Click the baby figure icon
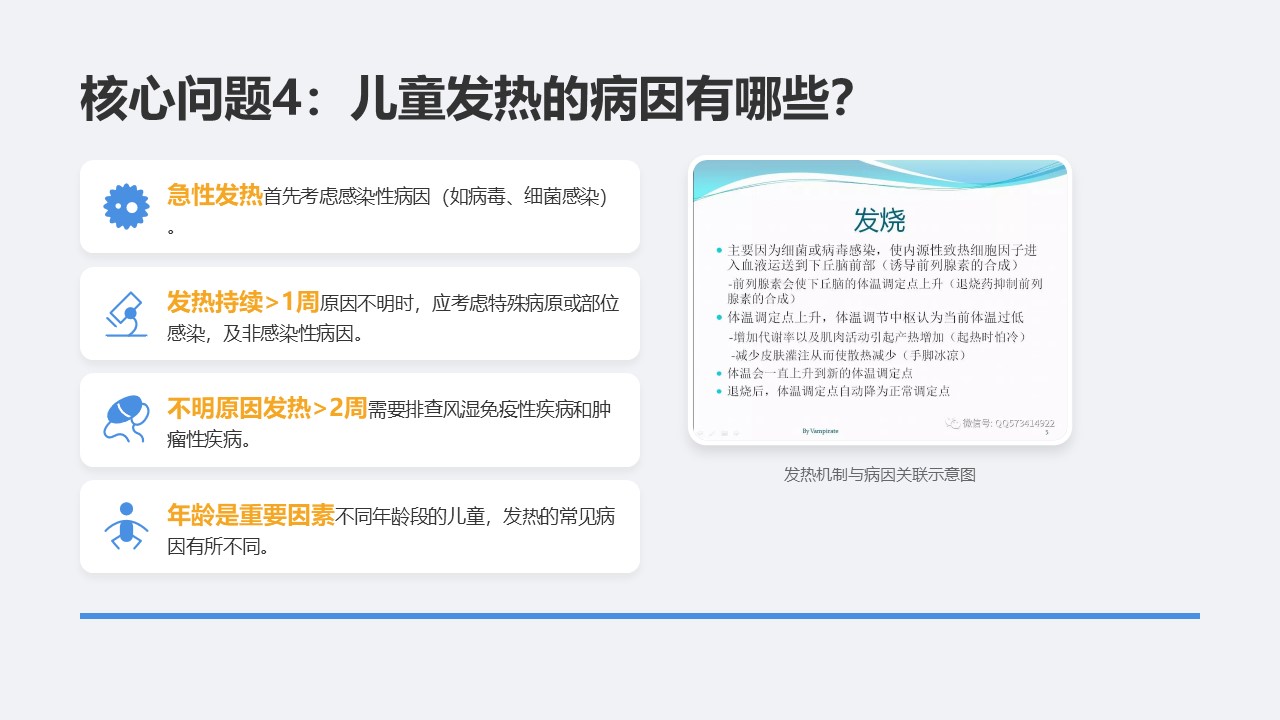 pos(126,526)
